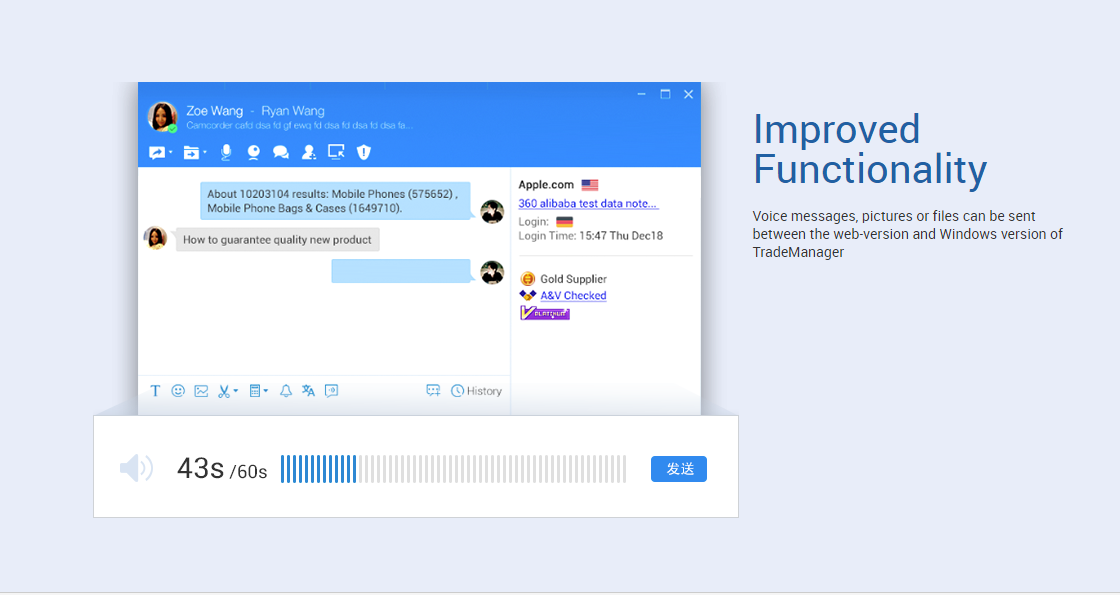Image resolution: width=1120 pixels, height=595 pixels.
Task: Click the insert picture icon
Action: click(x=201, y=391)
